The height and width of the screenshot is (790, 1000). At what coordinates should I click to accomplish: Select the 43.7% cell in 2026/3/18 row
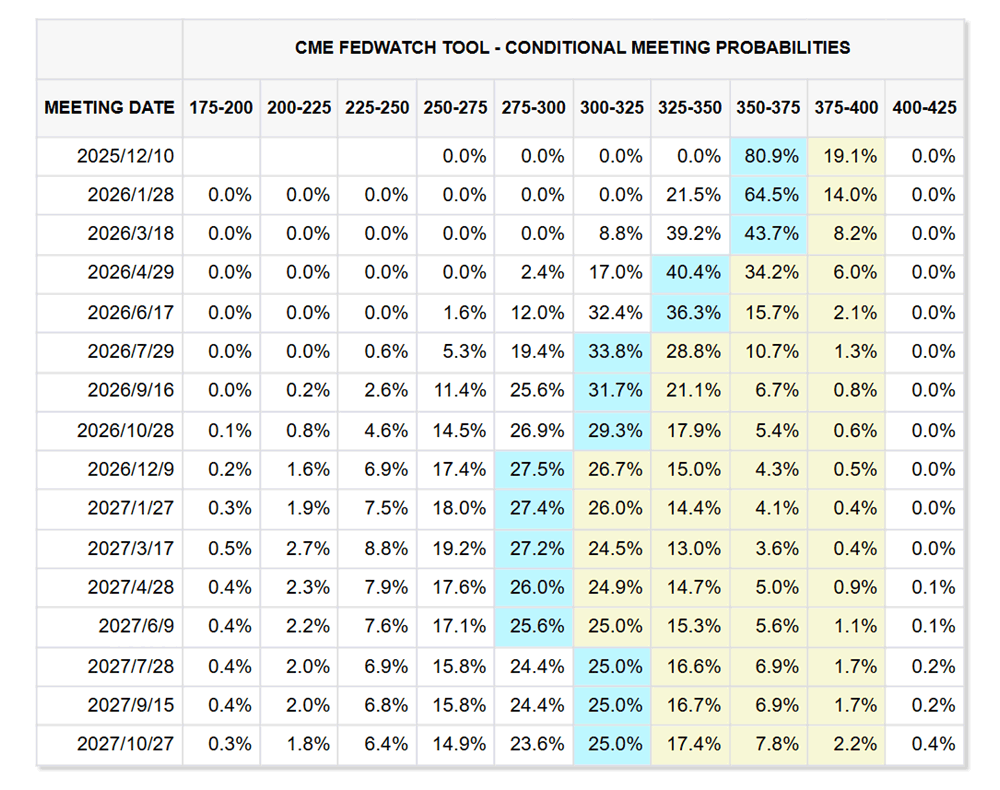[768, 234]
